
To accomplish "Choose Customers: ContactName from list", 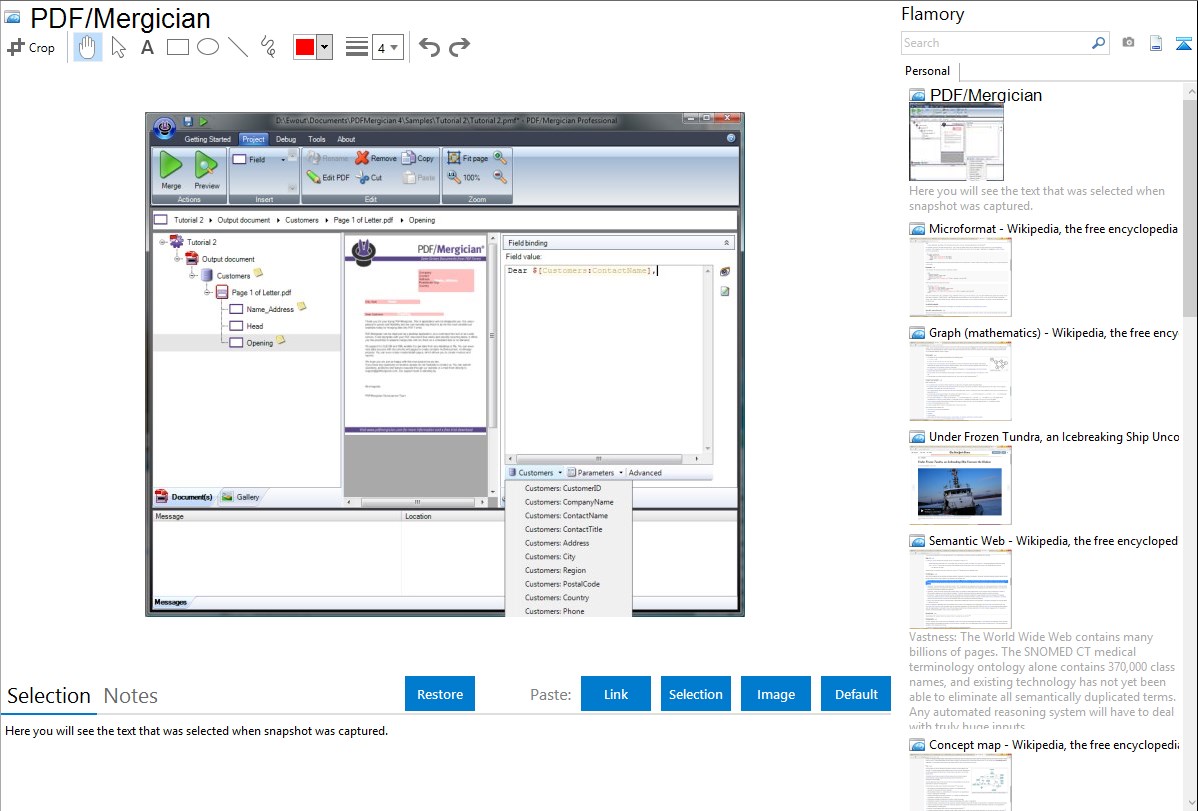I will (566, 515).
